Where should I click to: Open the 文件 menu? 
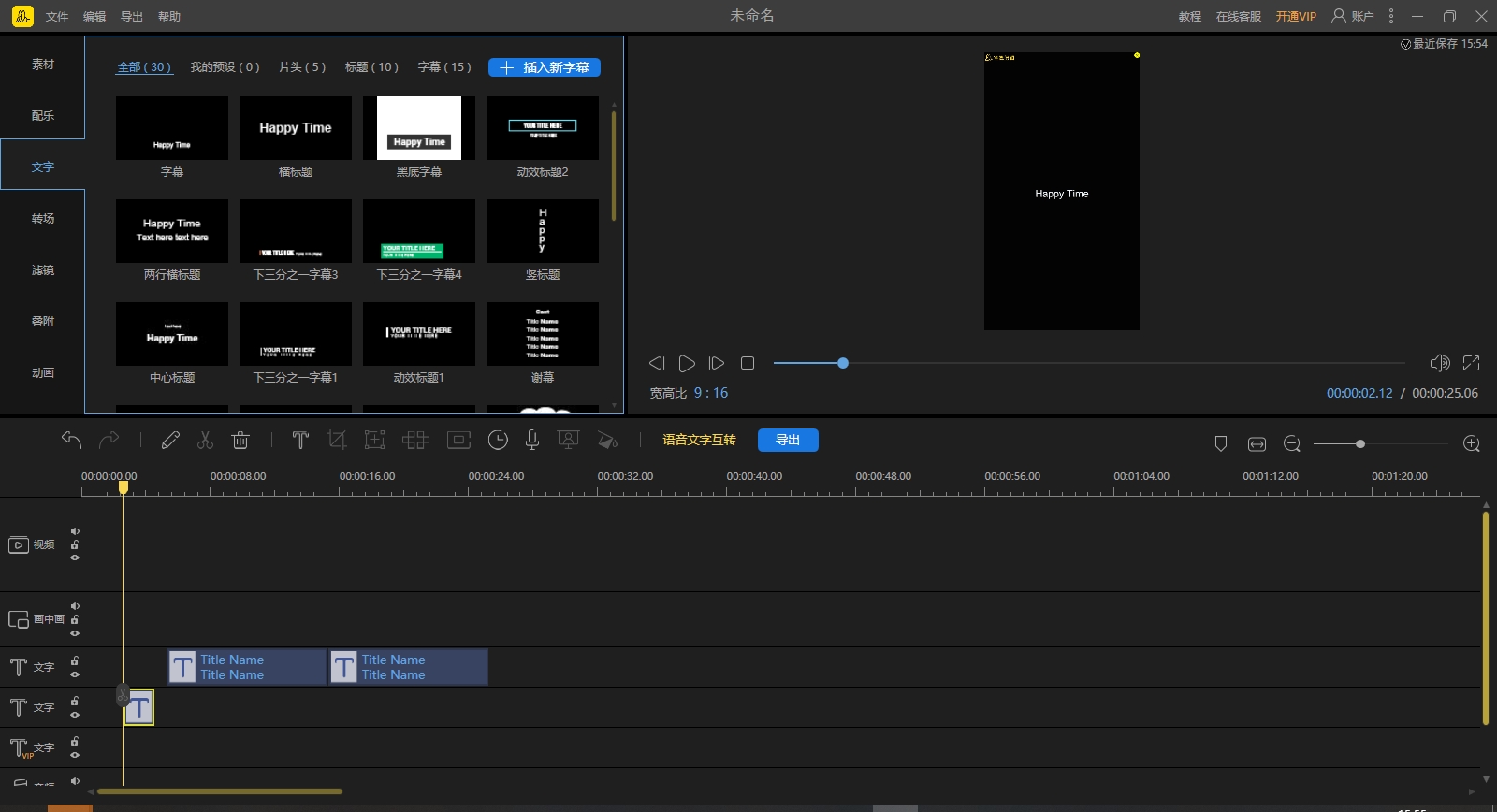[x=57, y=17]
